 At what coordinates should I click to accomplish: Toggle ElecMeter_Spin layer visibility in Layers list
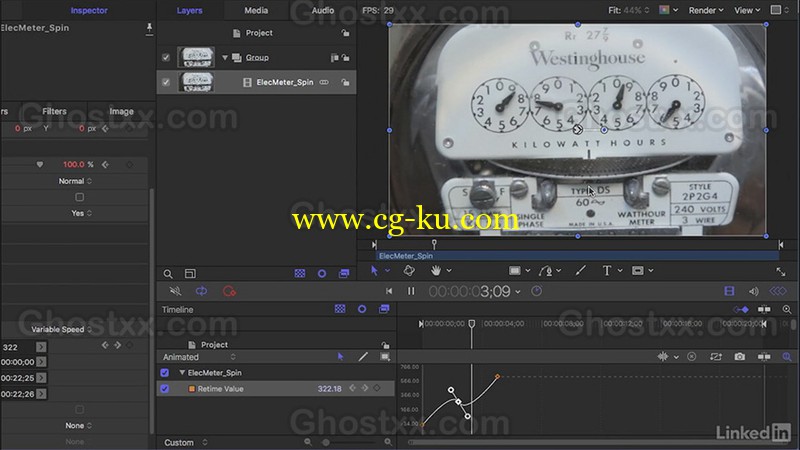click(x=166, y=82)
